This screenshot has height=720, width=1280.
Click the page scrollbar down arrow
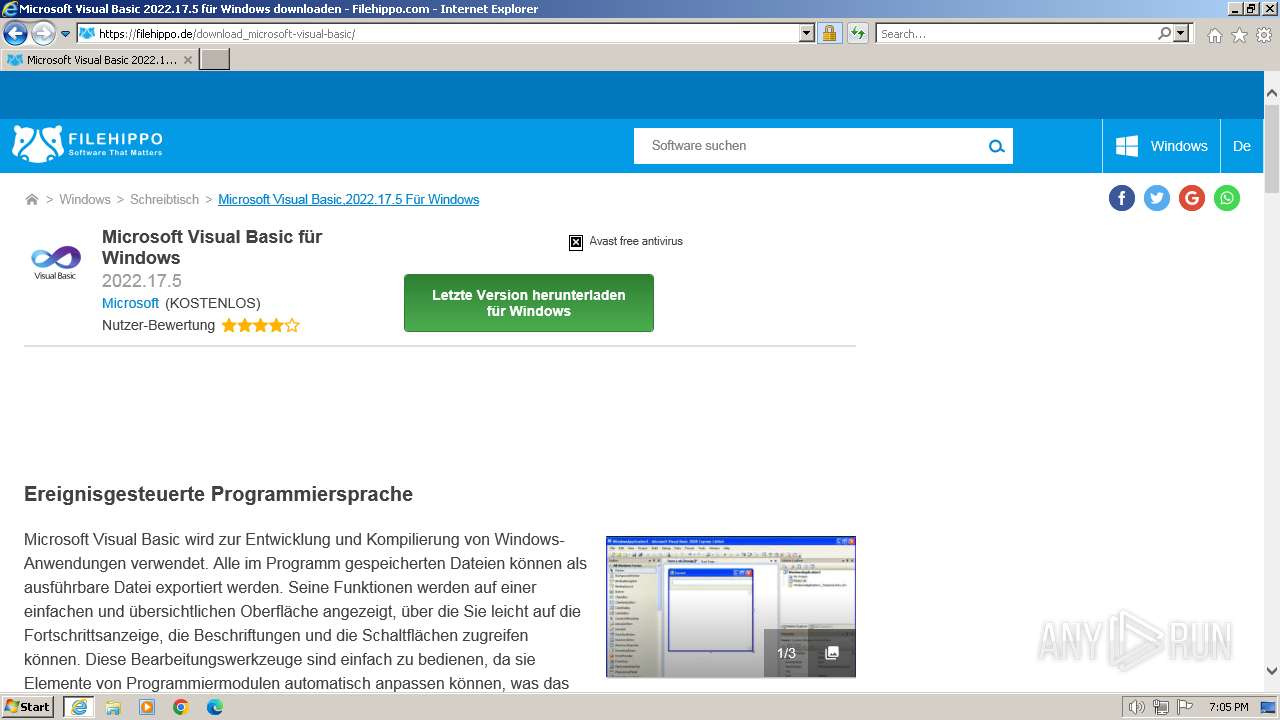(1271, 671)
